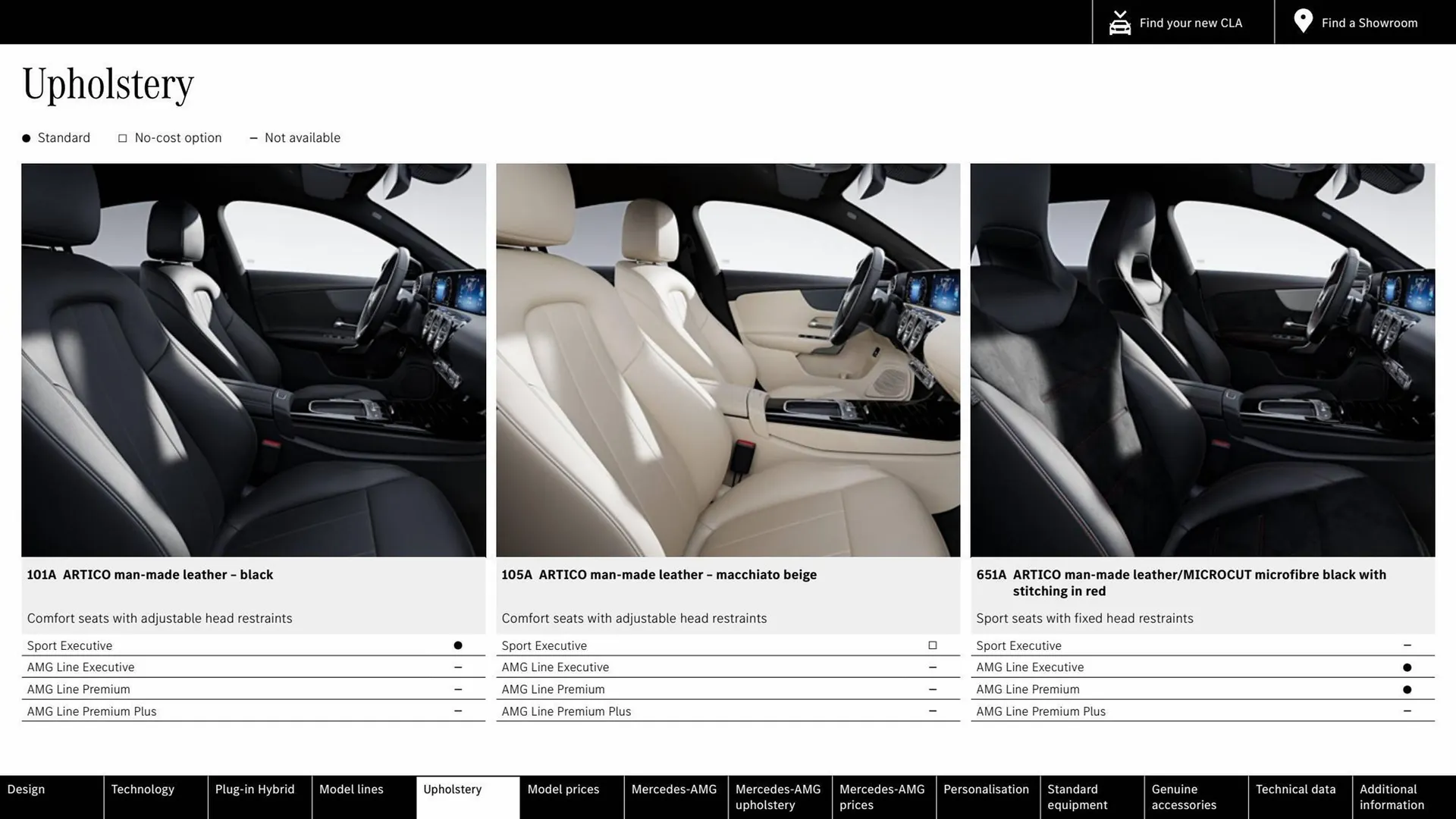Image resolution: width=1456 pixels, height=819 pixels.
Task: Click the Find a Showroom link
Action: tap(1370, 22)
